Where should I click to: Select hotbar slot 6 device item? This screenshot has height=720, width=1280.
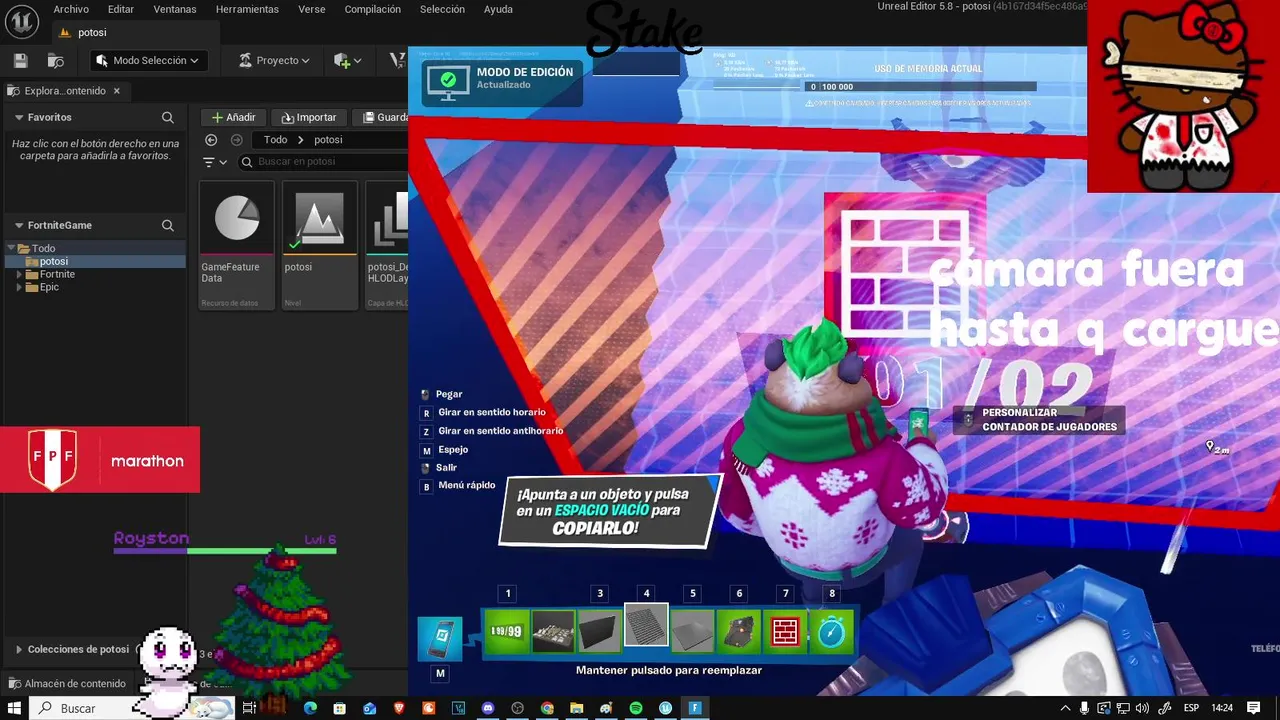(739, 632)
